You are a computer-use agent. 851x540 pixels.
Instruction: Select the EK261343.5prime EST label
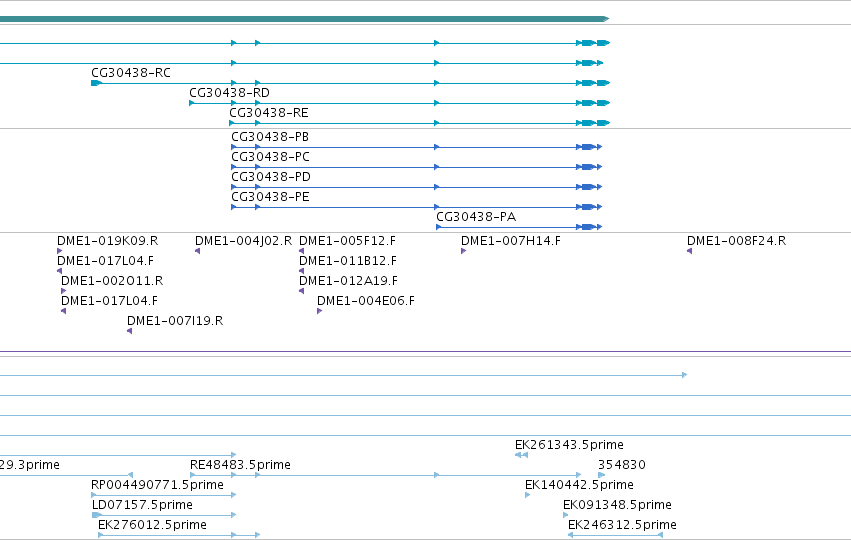[x=569, y=445]
